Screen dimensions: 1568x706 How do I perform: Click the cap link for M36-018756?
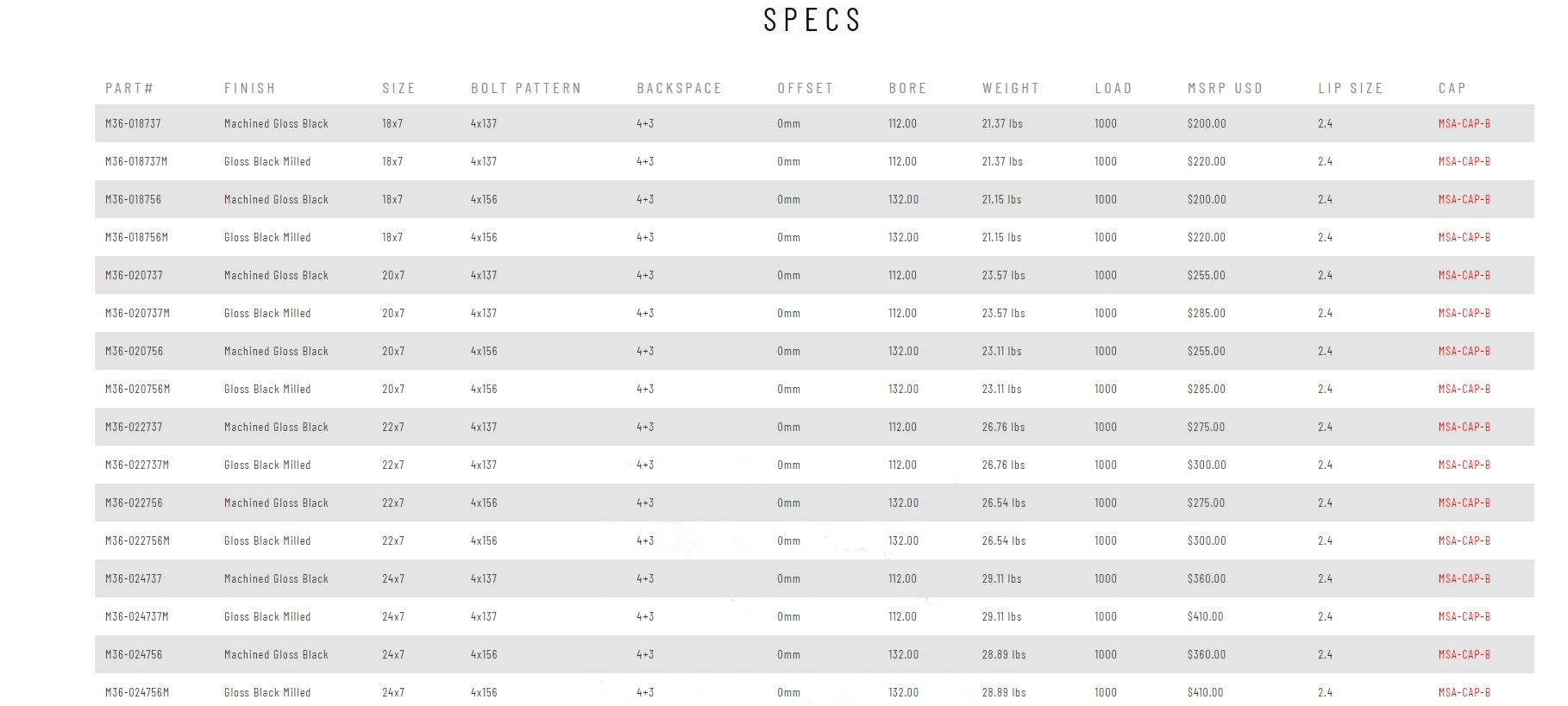pyautogui.click(x=1464, y=199)
